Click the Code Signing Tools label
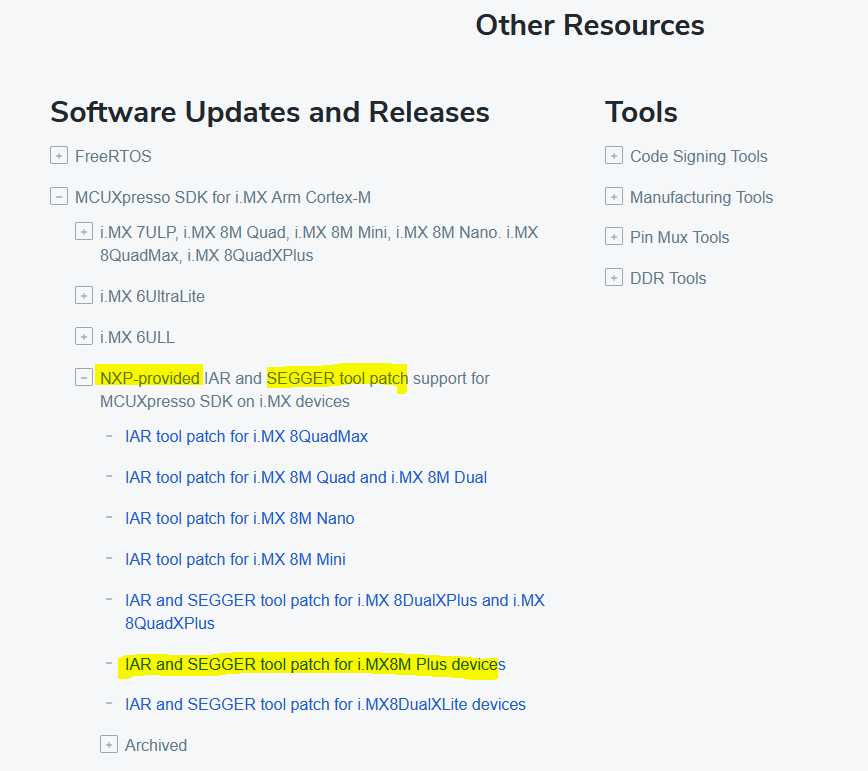 (698, 156)
